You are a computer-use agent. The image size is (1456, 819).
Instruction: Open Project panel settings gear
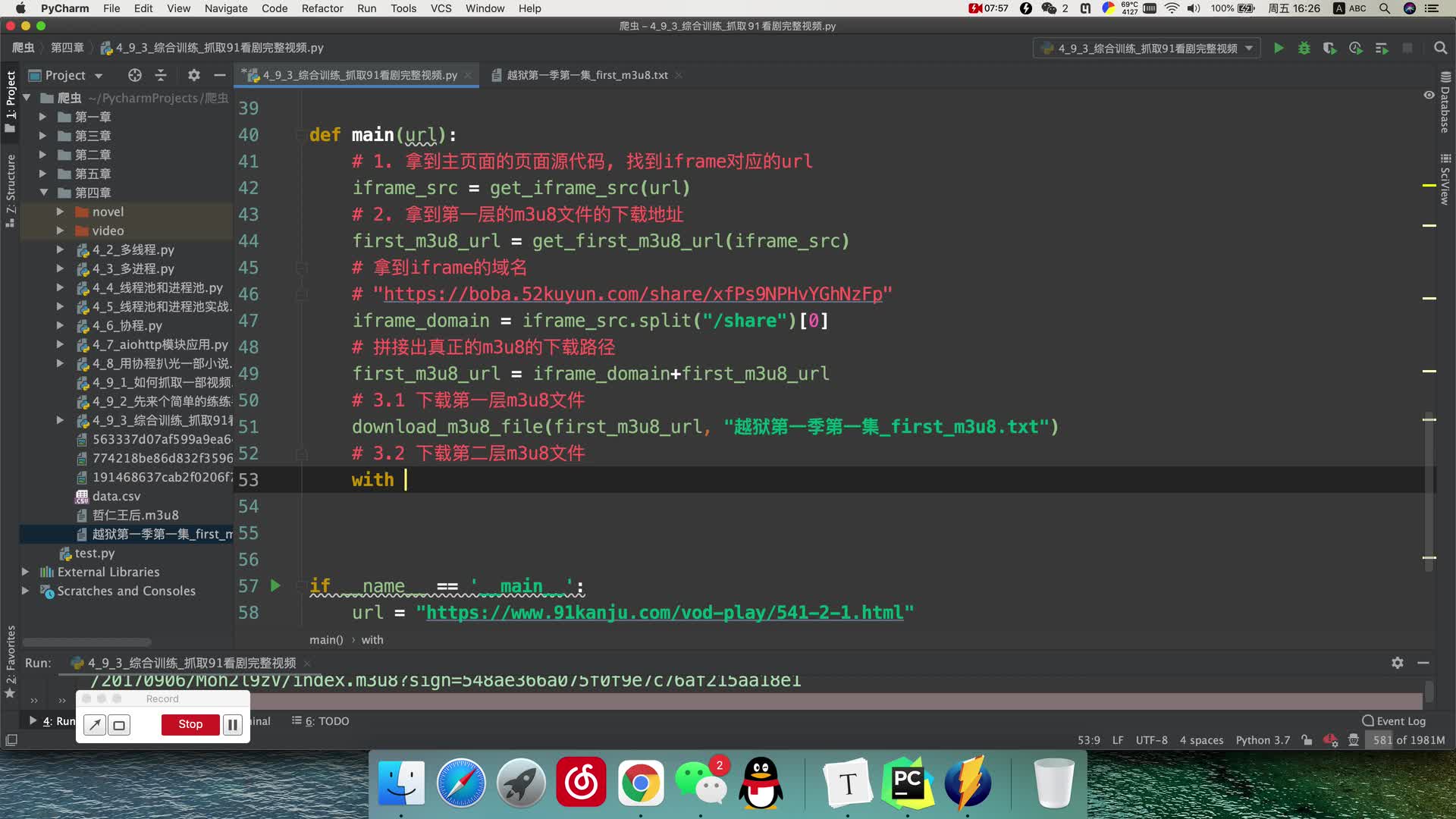(194, 75)
